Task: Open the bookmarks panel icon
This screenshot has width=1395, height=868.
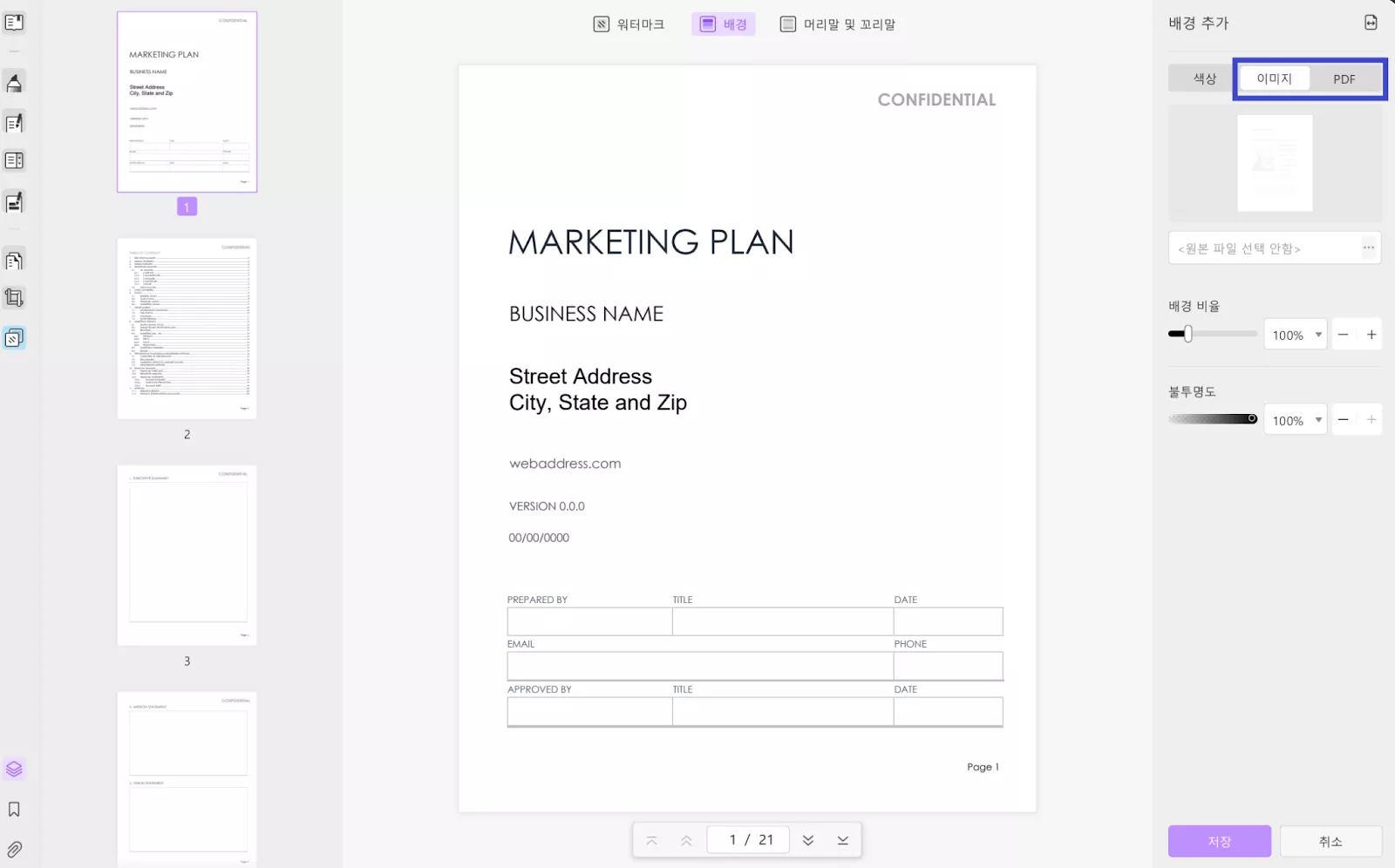Action: (x=14, y=810)
